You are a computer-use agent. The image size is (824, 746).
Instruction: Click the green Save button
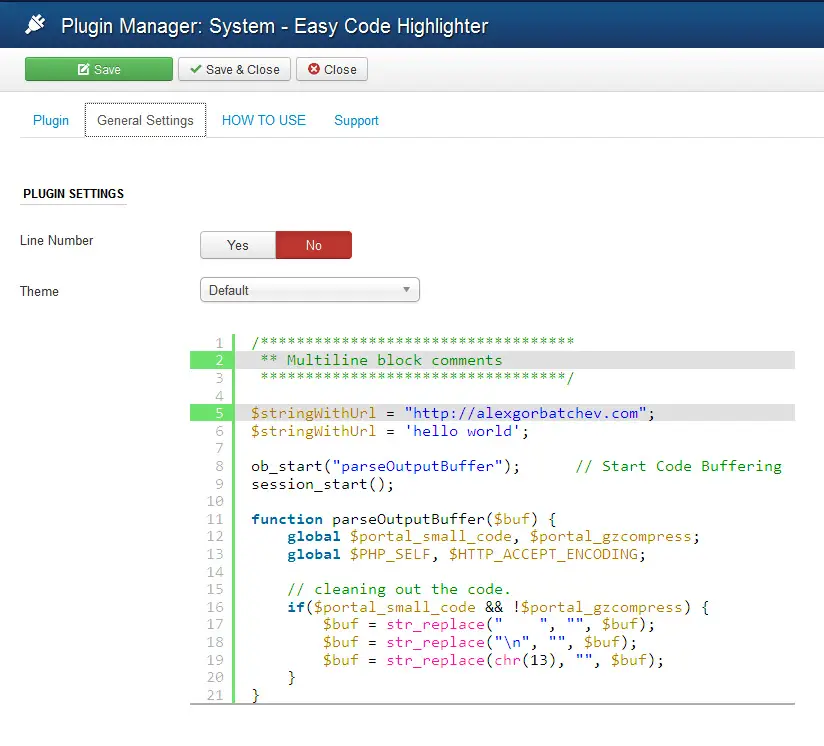click(99, 69)
